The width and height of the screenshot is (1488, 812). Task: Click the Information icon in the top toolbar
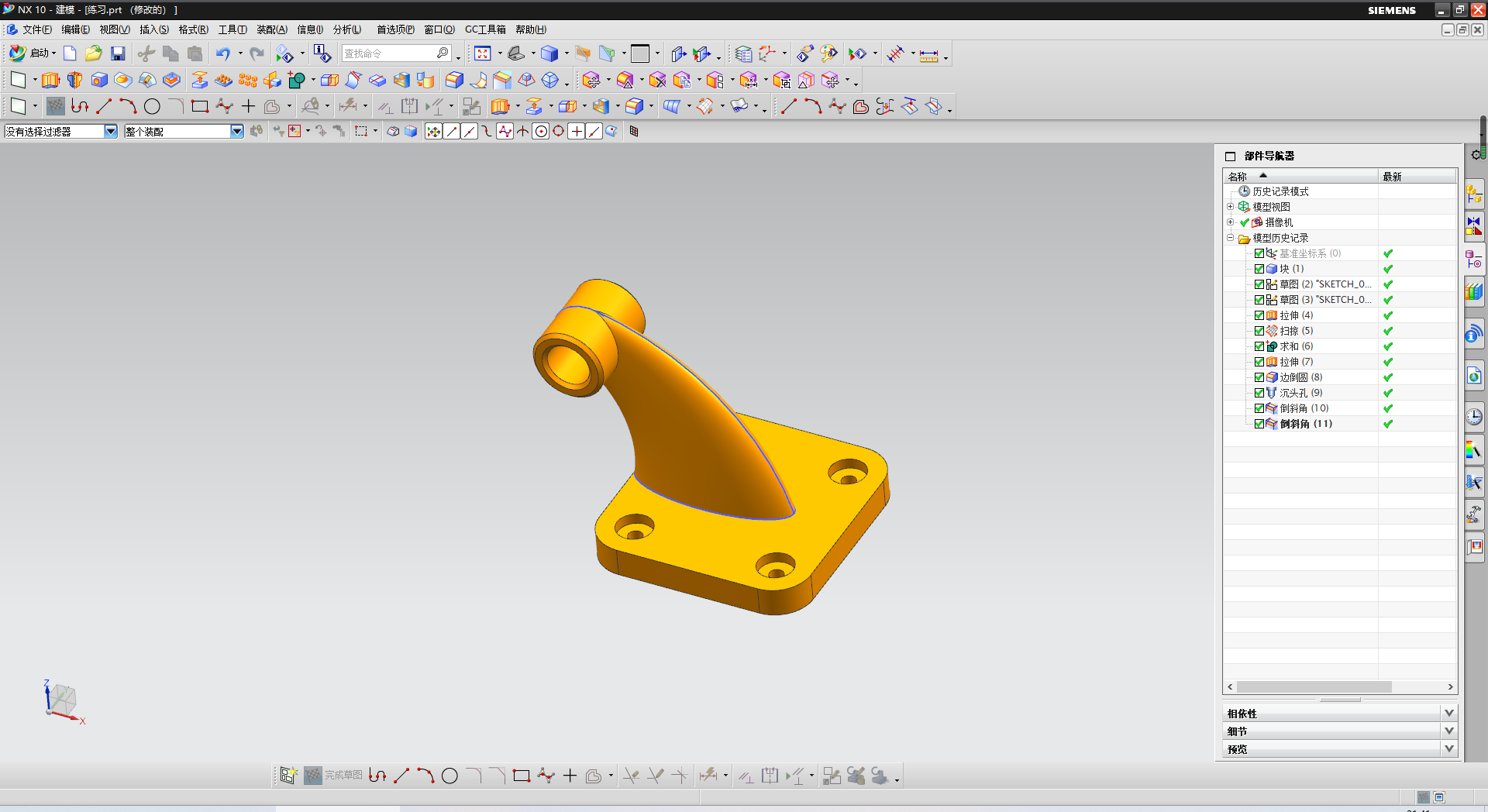pos(322,53)
